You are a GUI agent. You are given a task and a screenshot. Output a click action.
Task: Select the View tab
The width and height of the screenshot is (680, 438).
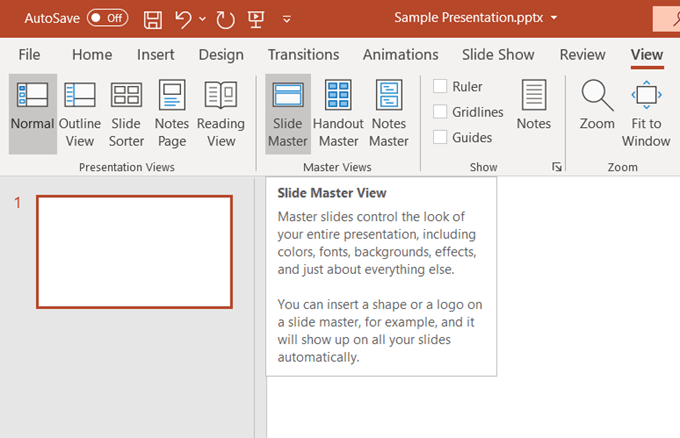tap(647, 55)
